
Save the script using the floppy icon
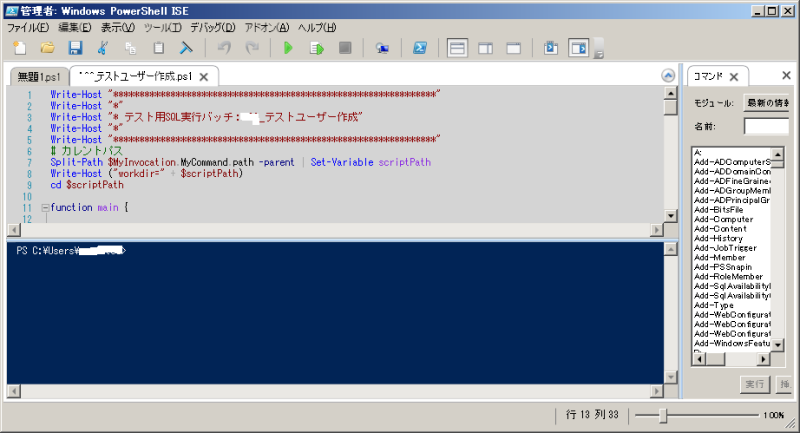click(76, 48)
